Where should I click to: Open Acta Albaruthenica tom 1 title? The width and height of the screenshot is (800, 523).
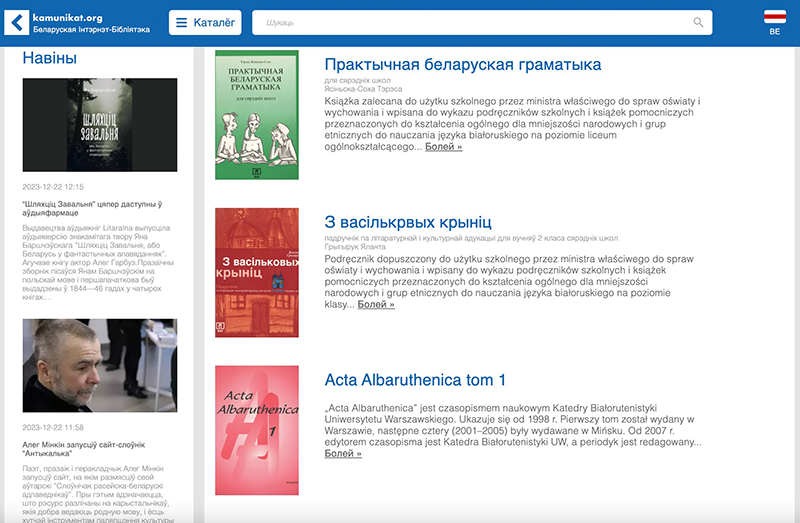pyautogui.click(x=415, y=380)
